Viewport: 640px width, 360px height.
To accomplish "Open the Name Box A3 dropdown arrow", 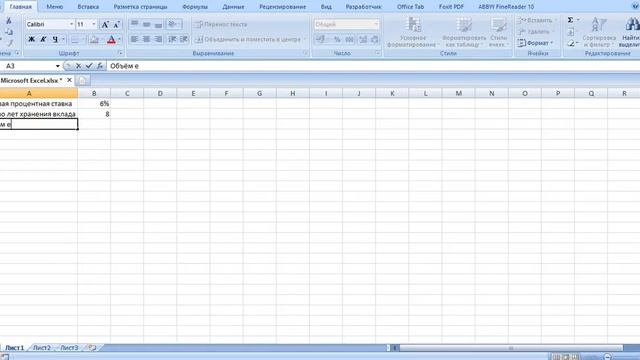I will 58,66.
